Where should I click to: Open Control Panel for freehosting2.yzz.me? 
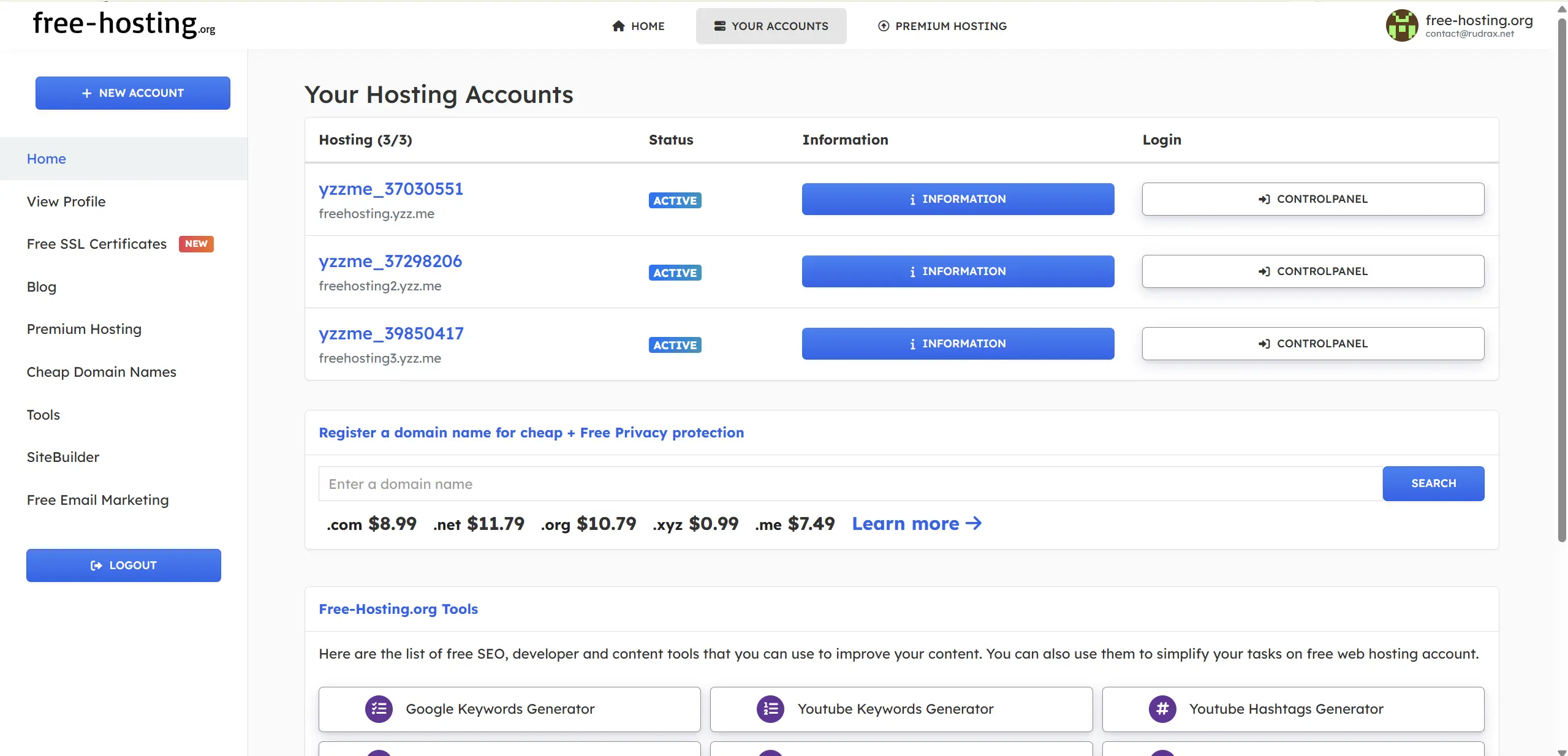pyautogui.click(x=1312, y=271)
